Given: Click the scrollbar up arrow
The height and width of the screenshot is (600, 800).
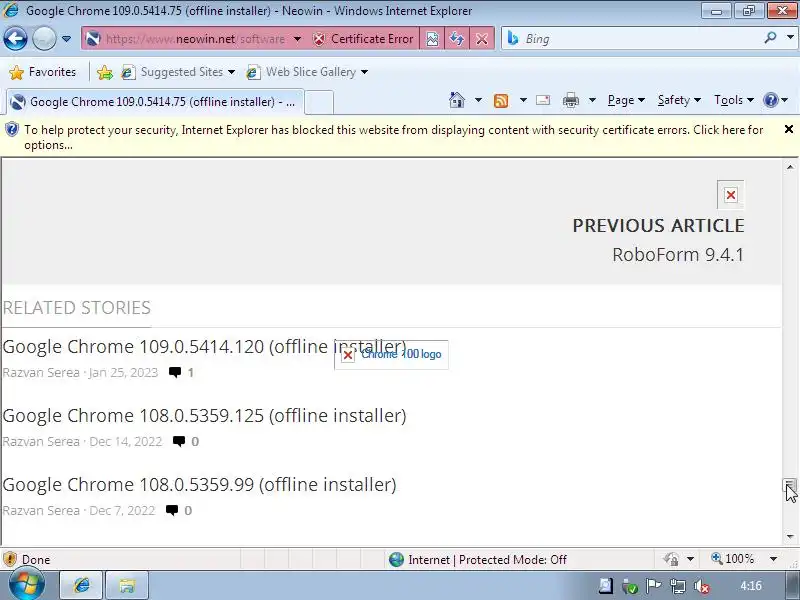Looking at the screenshot, I should (790, 167).
